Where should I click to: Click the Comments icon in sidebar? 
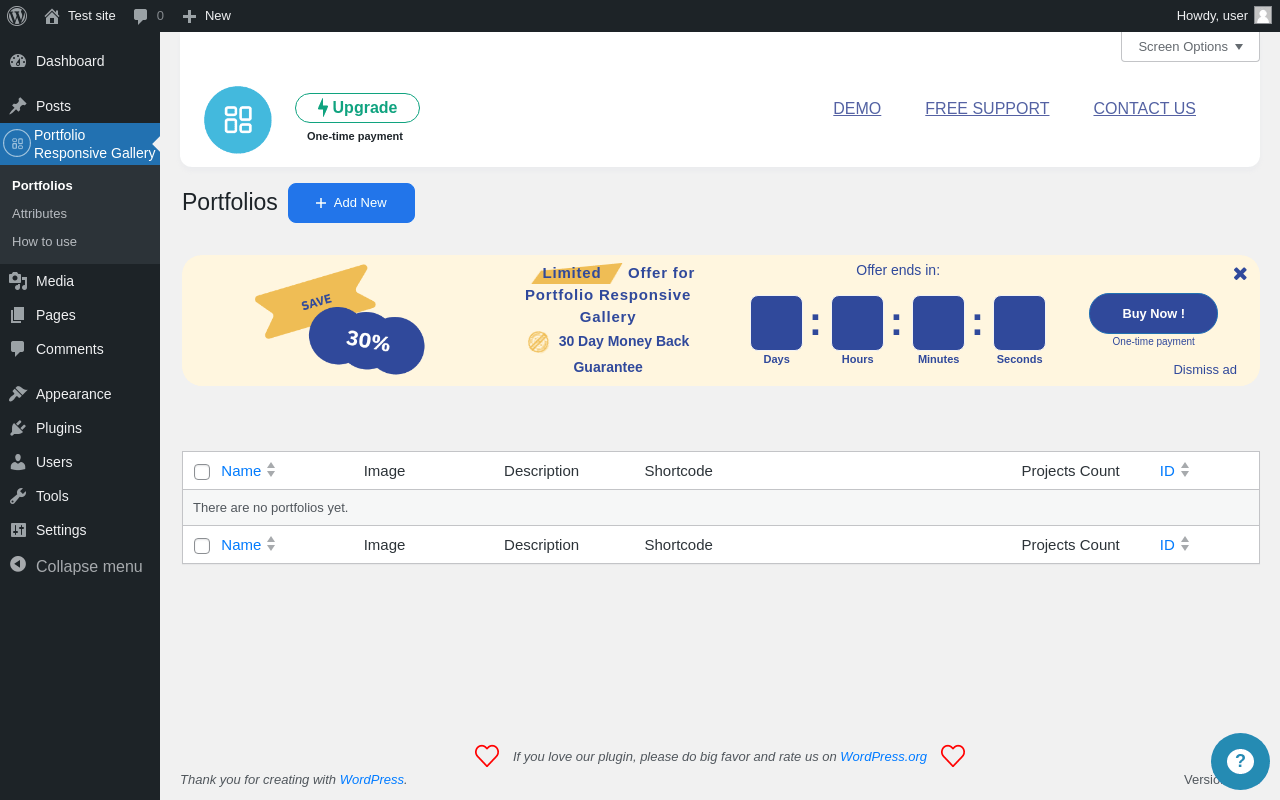click(x=18, y=349)
